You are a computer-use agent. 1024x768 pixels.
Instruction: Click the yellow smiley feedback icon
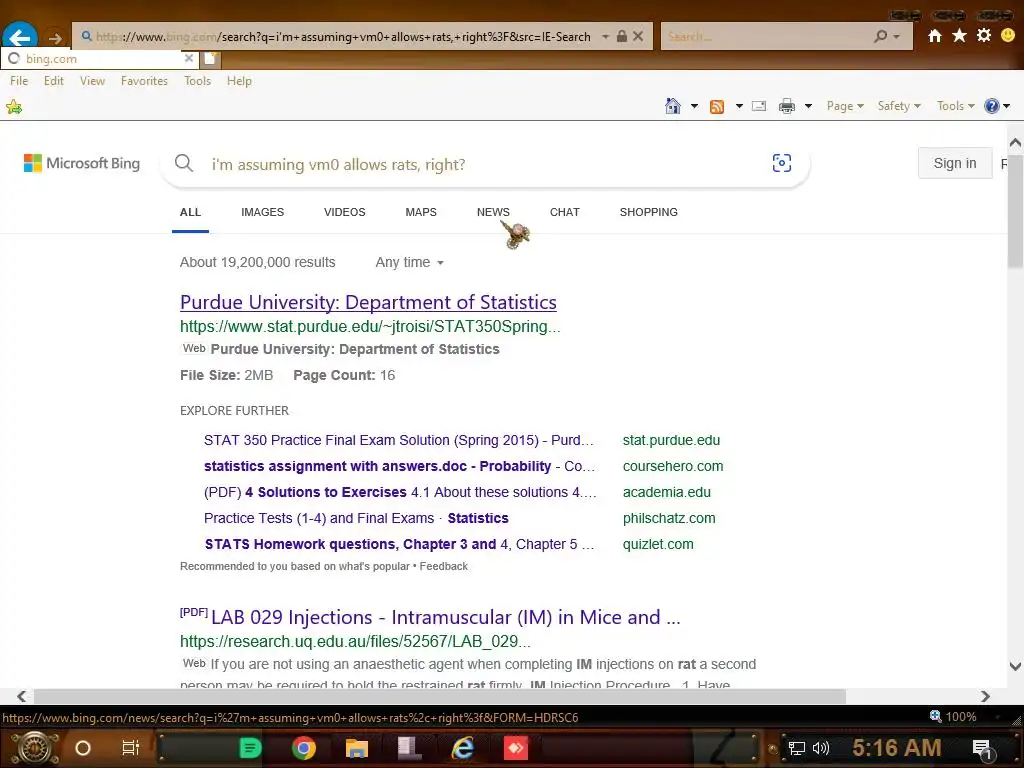1008,35
